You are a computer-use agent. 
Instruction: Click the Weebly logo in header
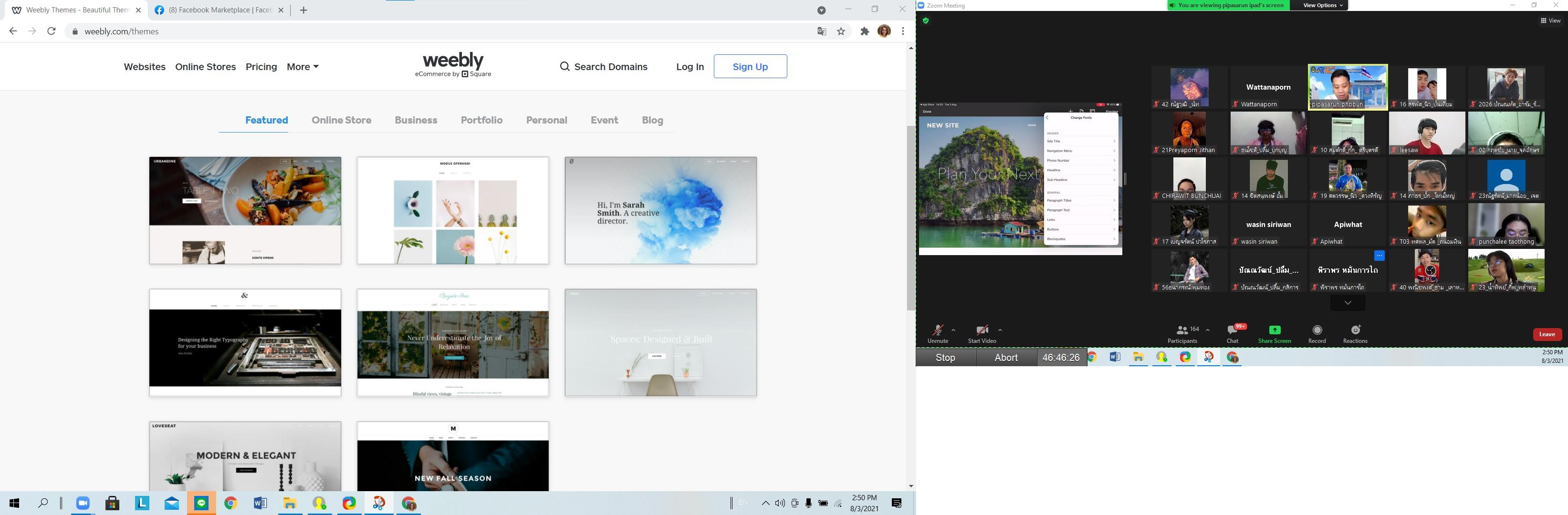(x=453, y=65)
